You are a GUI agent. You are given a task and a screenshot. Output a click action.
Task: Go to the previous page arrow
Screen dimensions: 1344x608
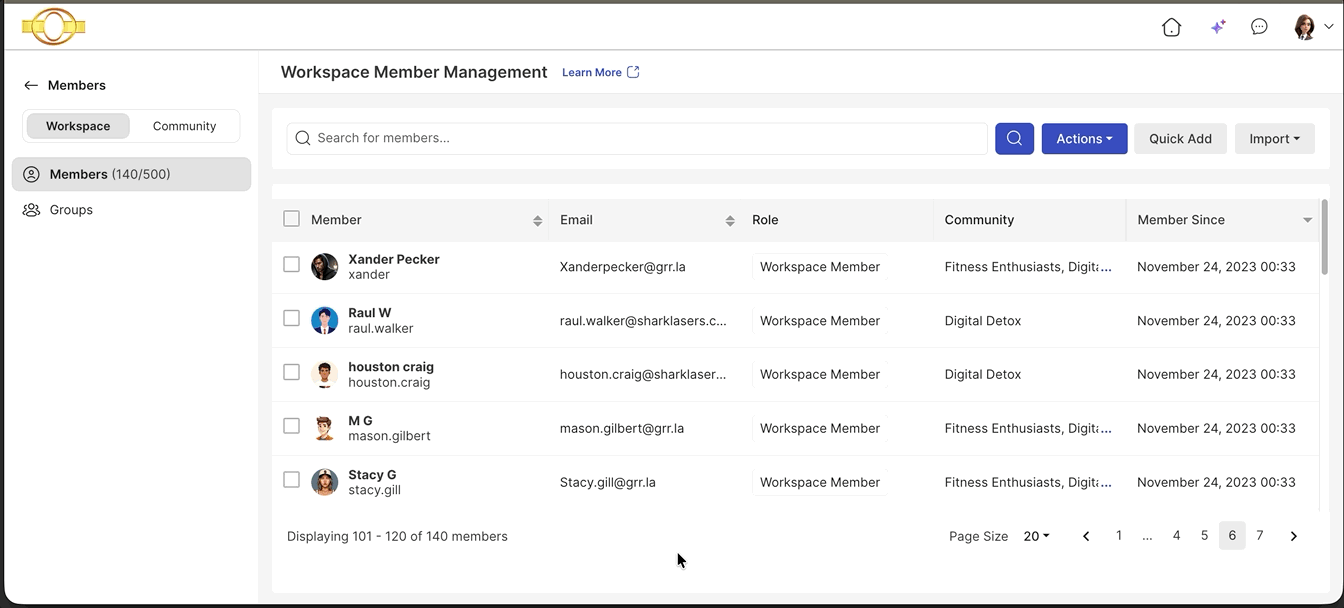[1086, 536]
